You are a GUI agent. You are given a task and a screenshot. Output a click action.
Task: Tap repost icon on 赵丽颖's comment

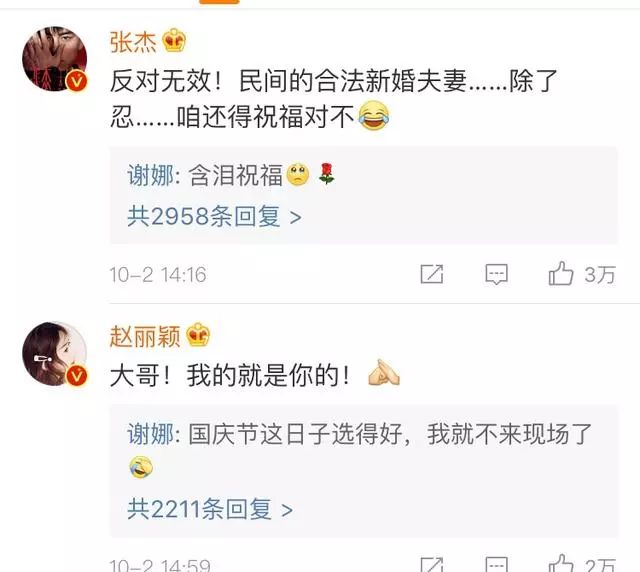click(x=432, y=565)
